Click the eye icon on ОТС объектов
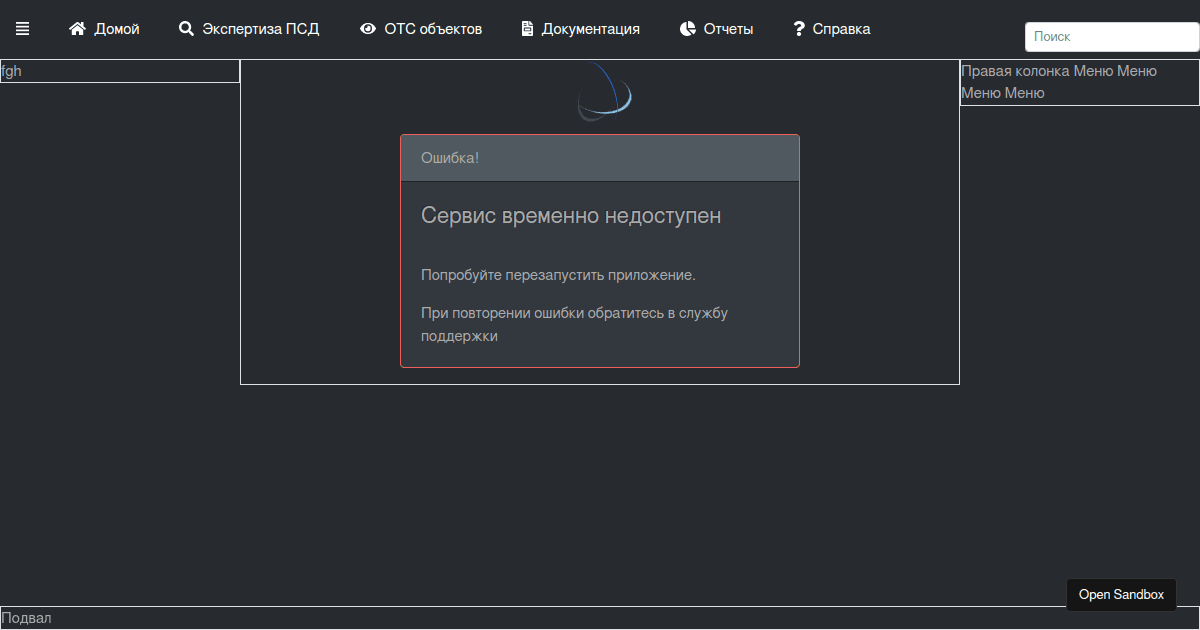The width and height of the screenshot is (1200, 630). point(367,29)
